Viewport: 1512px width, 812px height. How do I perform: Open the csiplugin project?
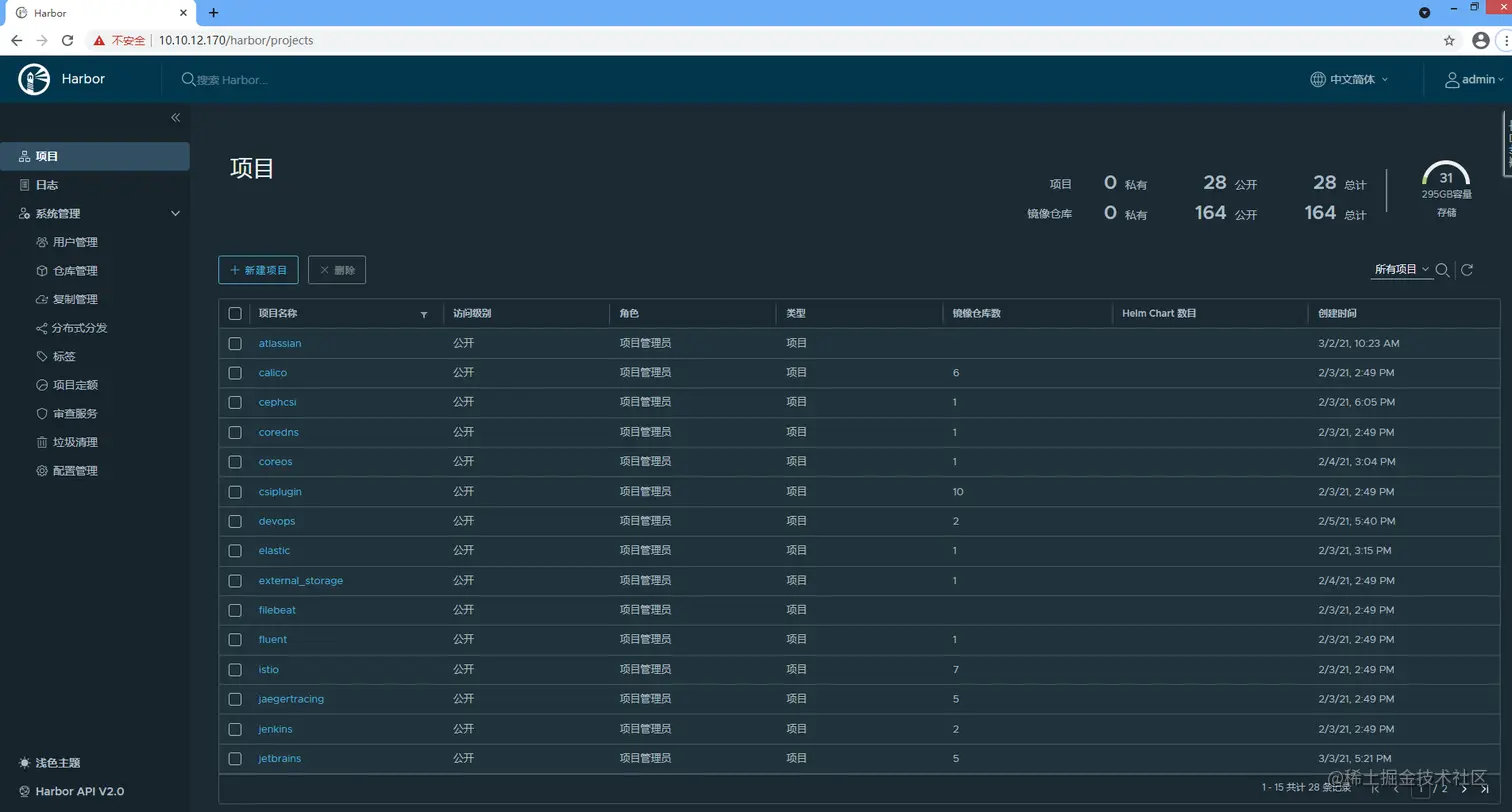point(280,492)
